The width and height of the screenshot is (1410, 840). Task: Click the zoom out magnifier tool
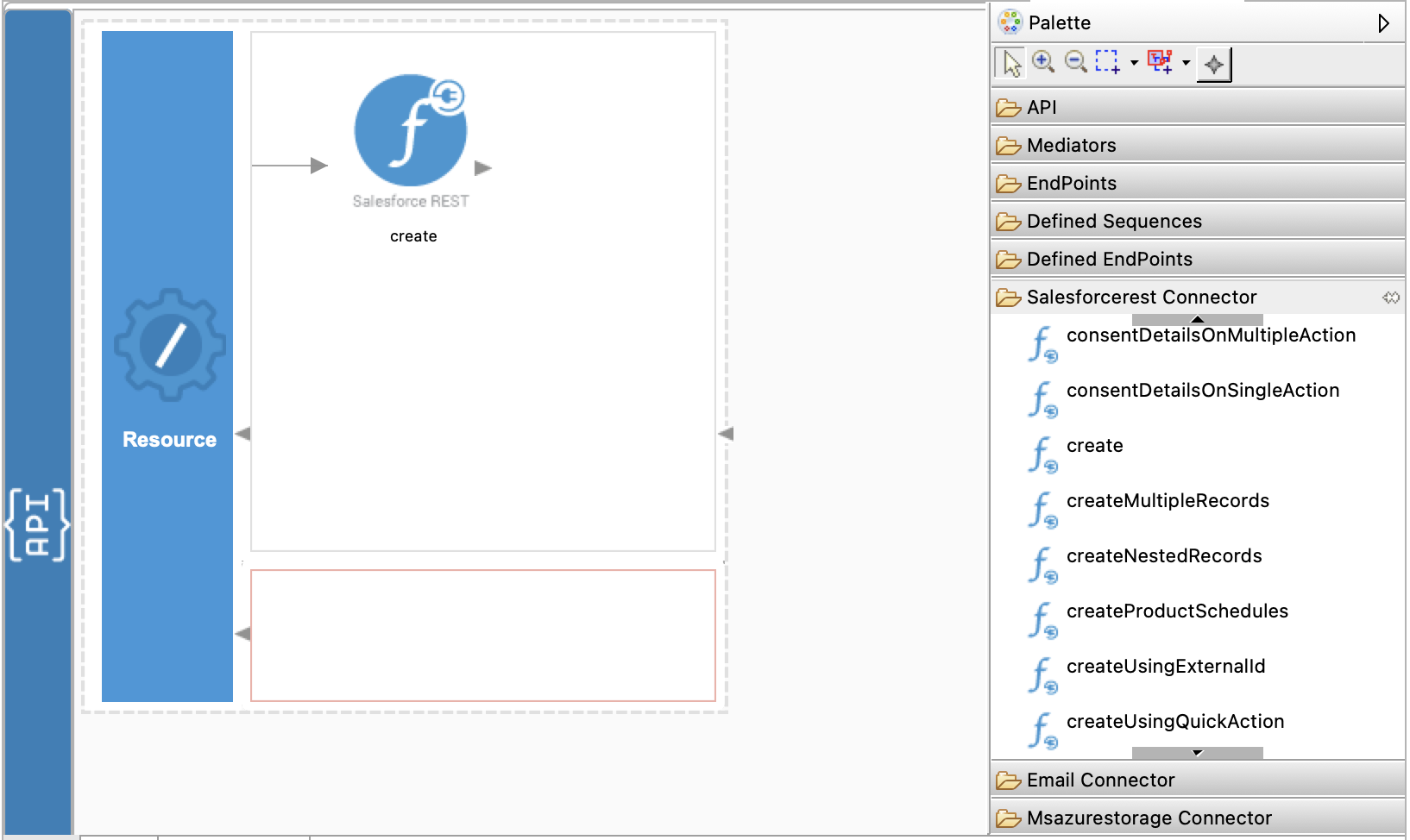pyautogui.click(x=1075, y=62)
